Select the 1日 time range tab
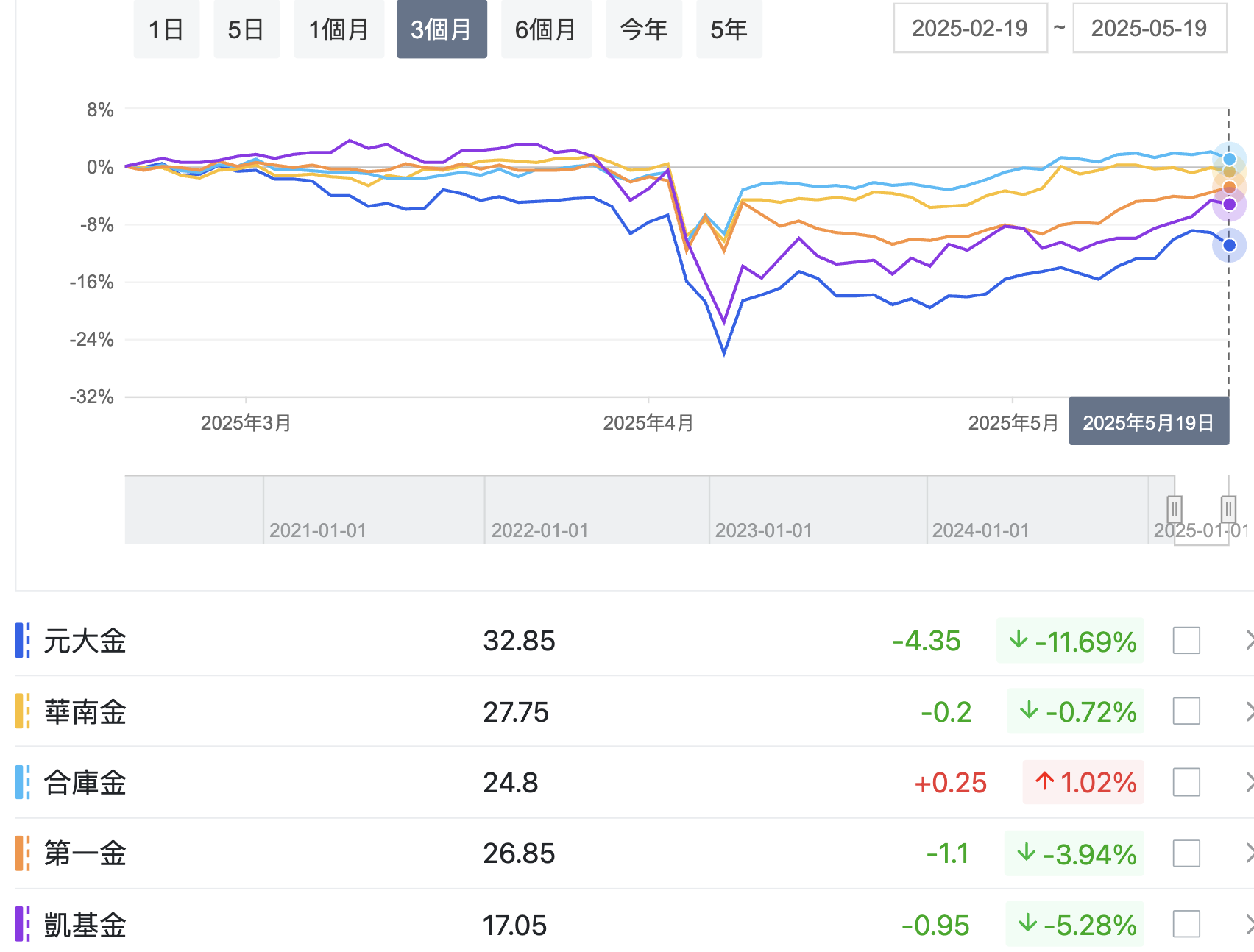This screenshot has width=1254, height=952. tap(166, 29)
